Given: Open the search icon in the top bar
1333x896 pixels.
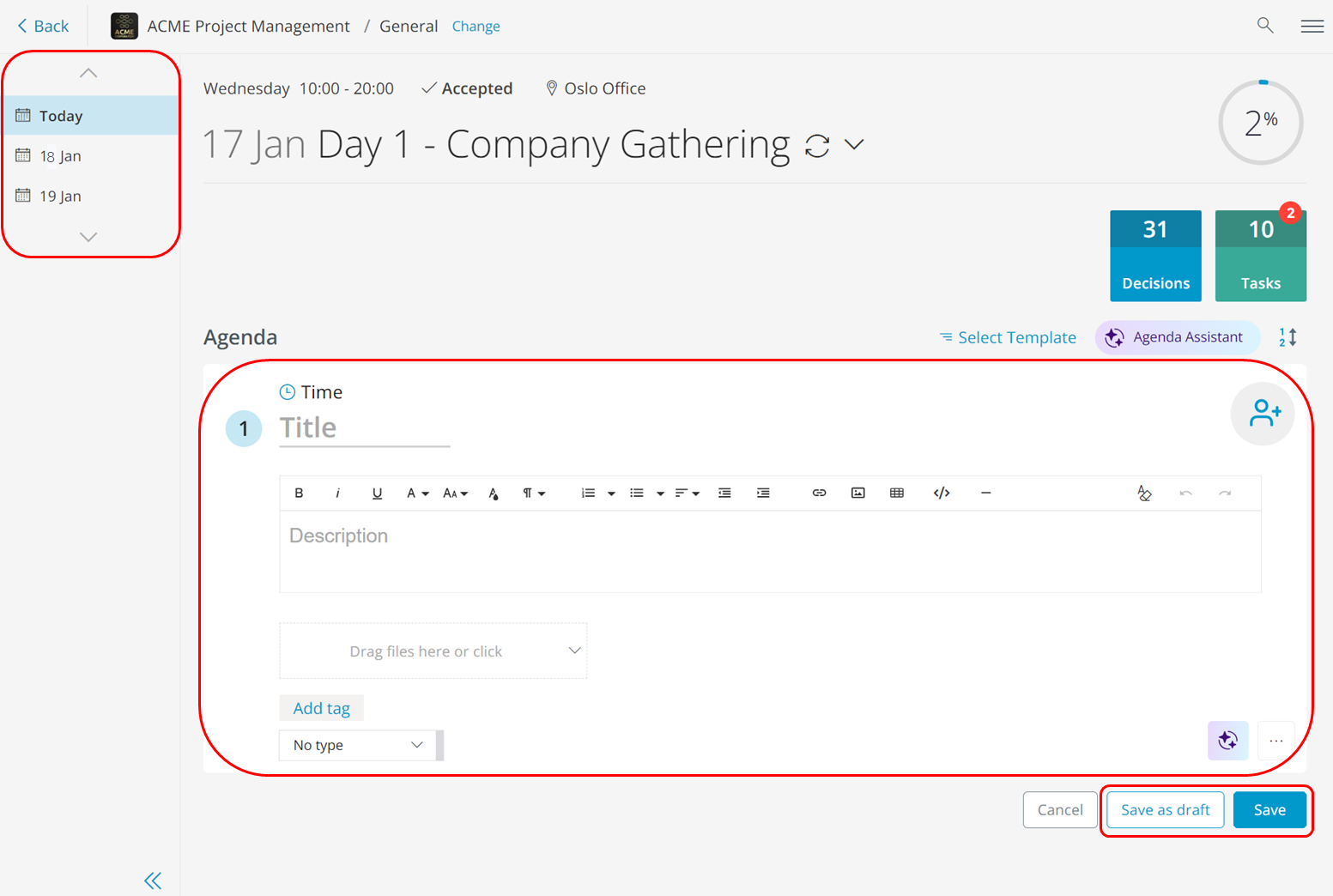Looking at the screenshot, I should (x=1265, y=26).
